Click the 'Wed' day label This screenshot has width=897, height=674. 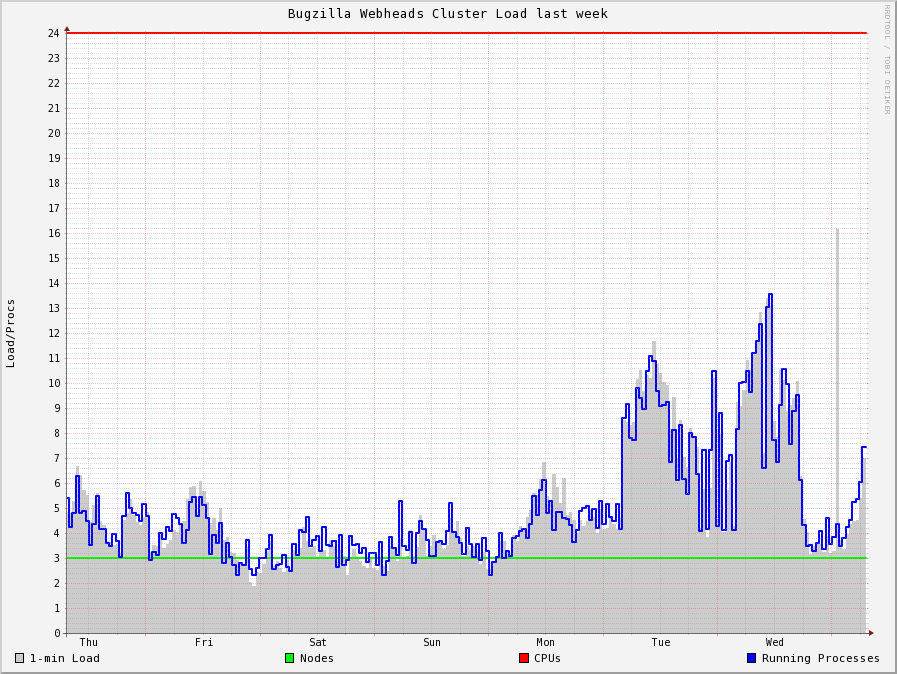(775, 642)
